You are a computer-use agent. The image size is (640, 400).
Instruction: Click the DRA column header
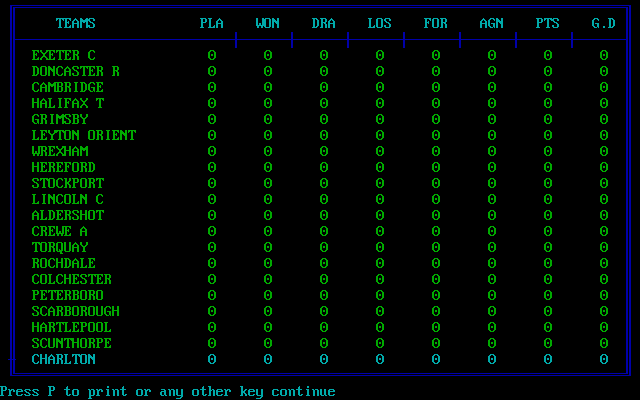[x=323, y=23]
